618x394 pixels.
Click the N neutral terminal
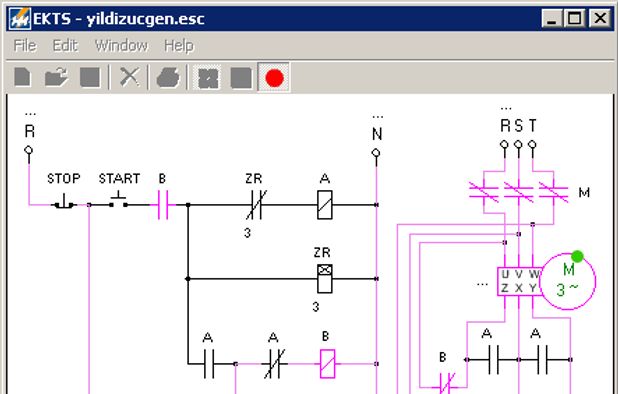pyautogui.click(x=376, y=153)
